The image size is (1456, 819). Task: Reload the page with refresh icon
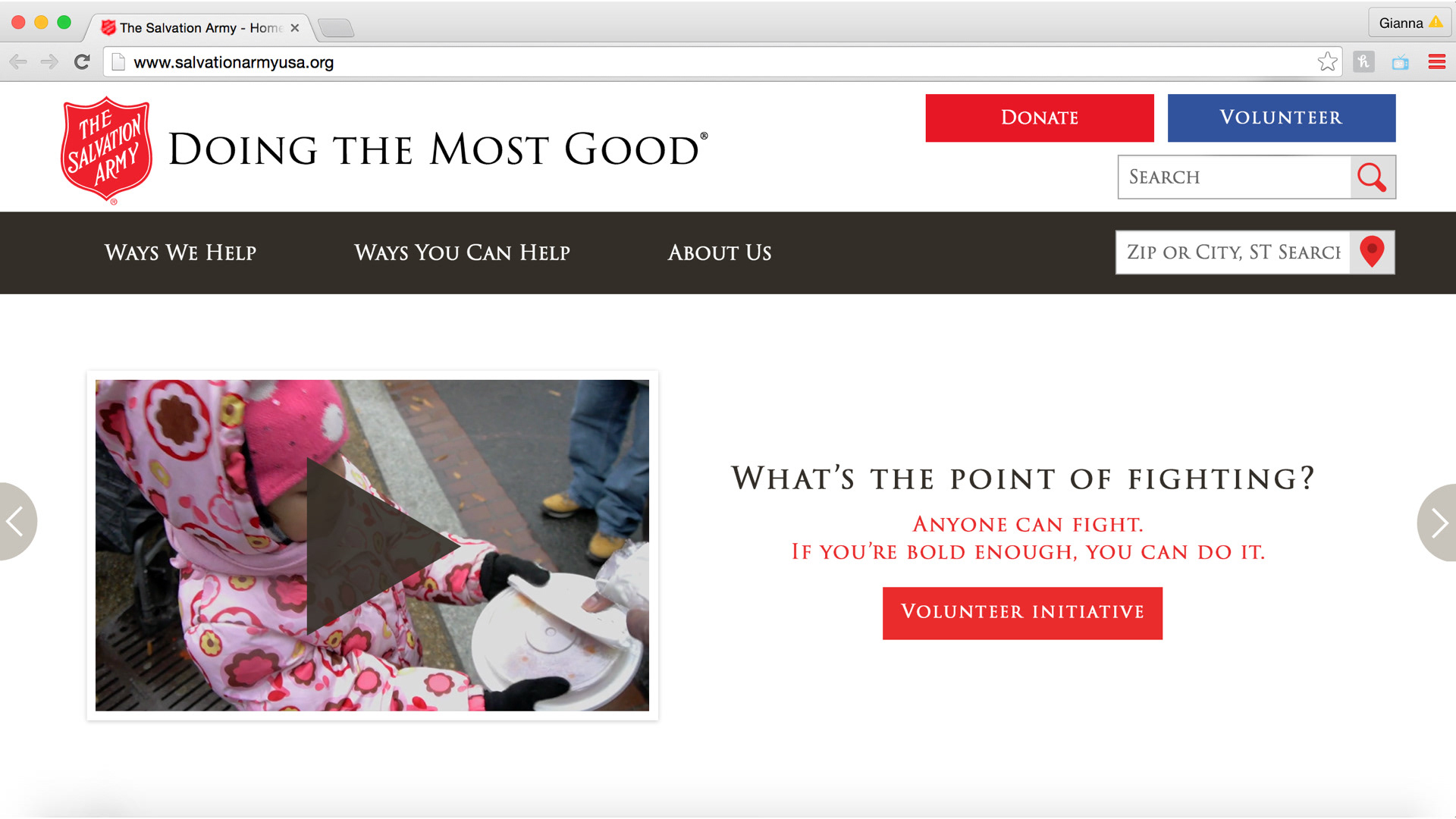82,62
